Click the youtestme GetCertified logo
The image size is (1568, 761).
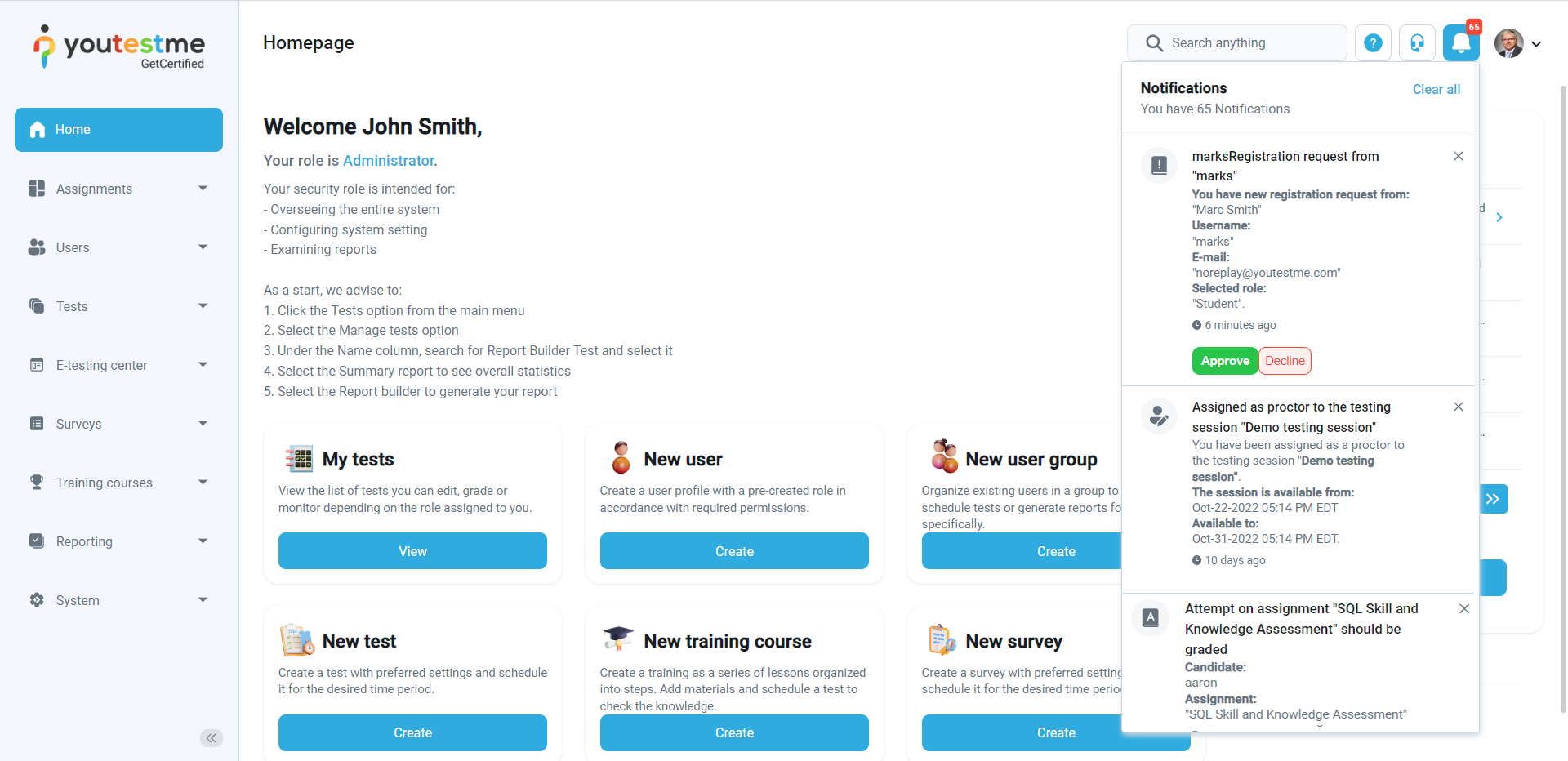coord(119,47)
